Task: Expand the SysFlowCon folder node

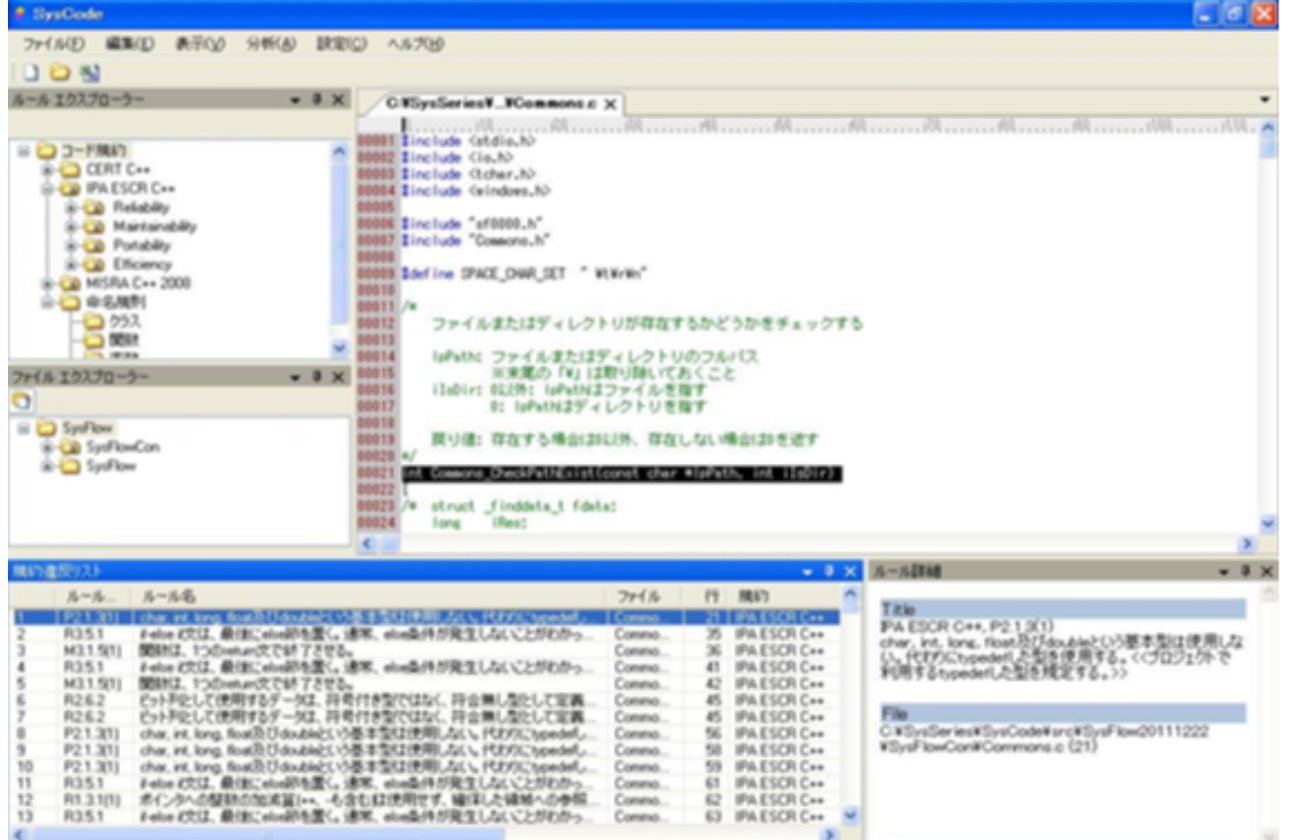Action: [47, 447]
